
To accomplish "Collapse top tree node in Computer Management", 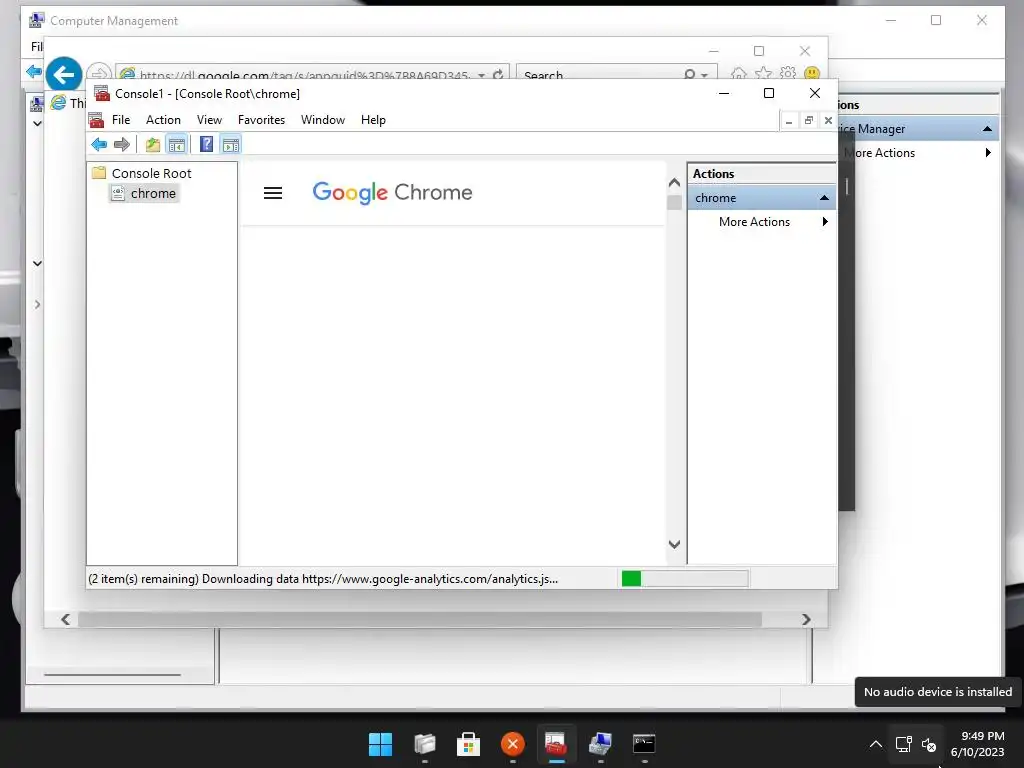I will coord(37,123).
